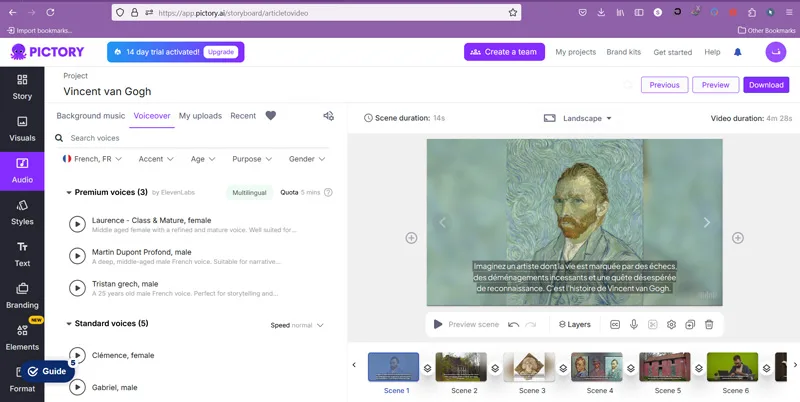Click transition icon between Scene 3 and 4
The width and height of the screenshot is (800, 402).
point(563,368)
